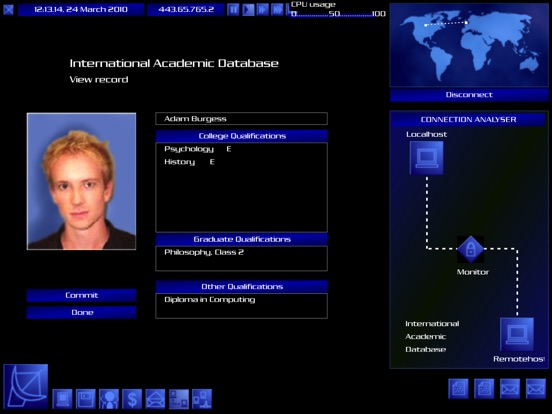Click the X close icon at top-left
The width and height of the screenshot is (552, 414).
point(8,10)
